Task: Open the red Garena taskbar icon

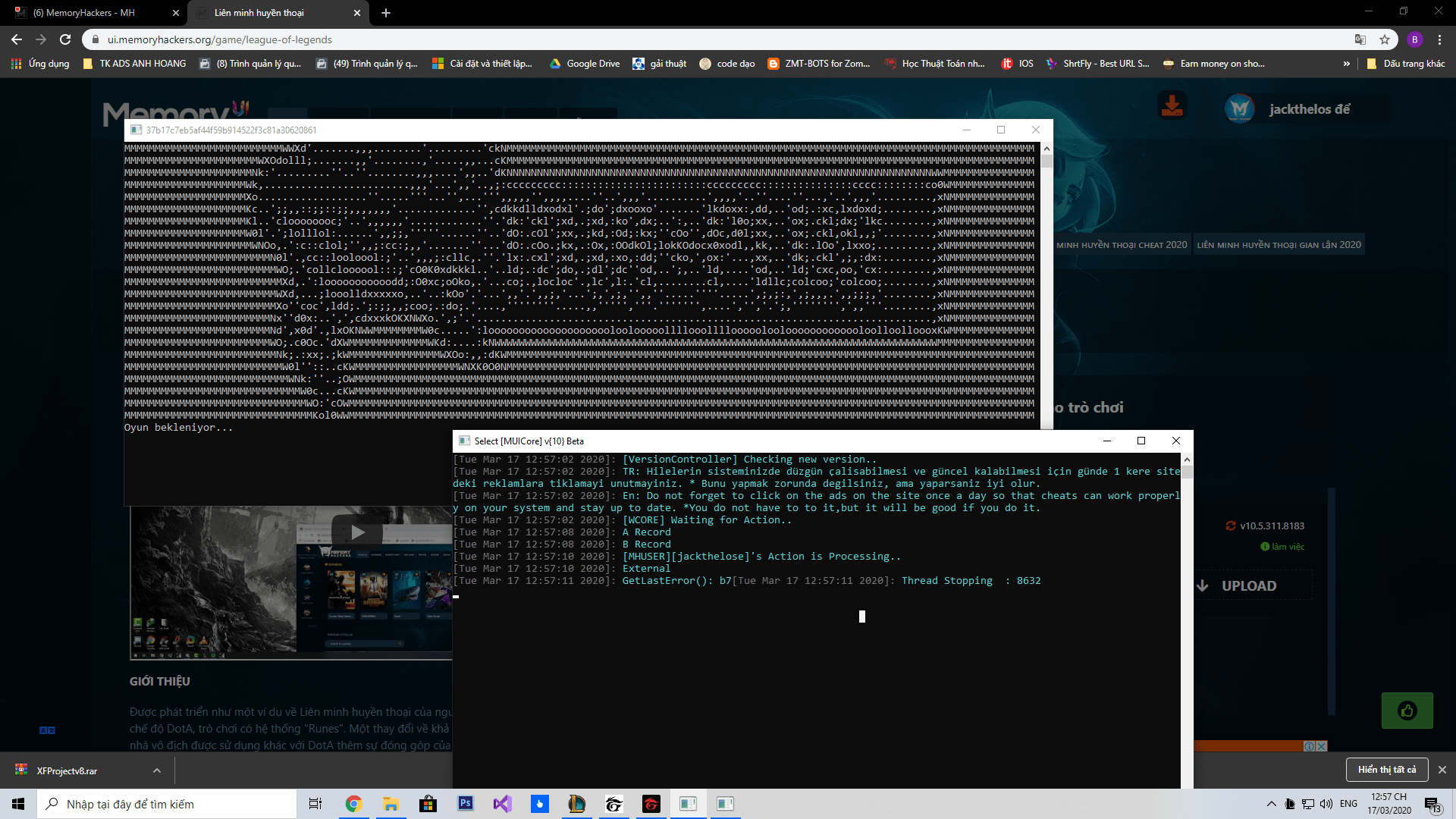Action: click(651, 804)
